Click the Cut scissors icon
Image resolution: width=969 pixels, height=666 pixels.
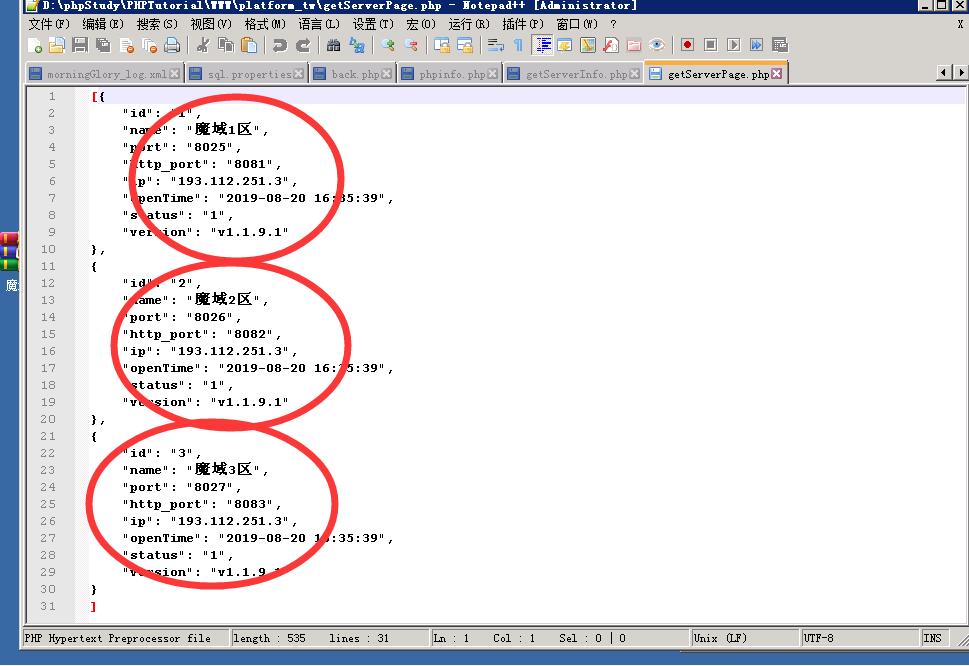click(x=202, y=45)
